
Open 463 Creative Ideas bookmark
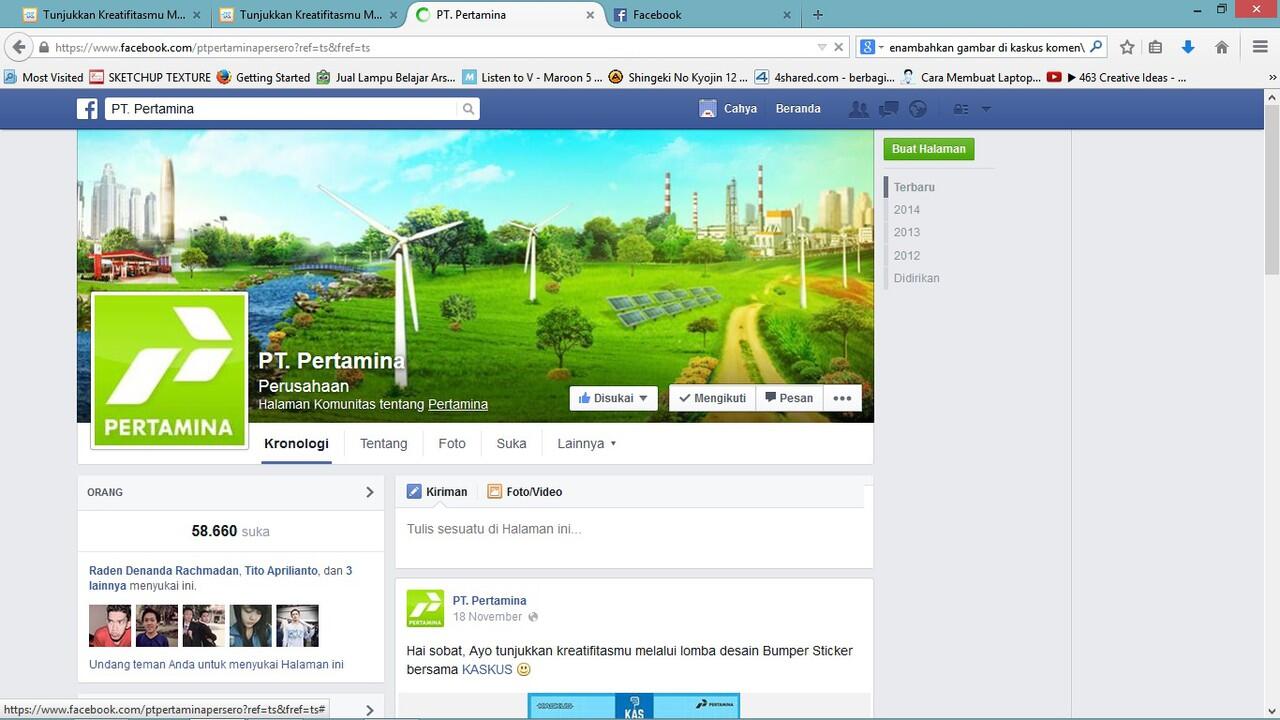point(1117,77)
